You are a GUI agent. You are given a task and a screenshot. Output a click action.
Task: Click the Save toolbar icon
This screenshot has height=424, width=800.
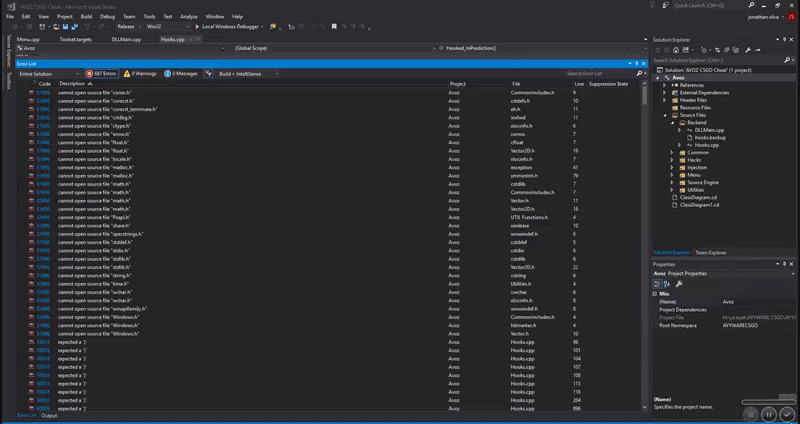pyautogui.click(x=65, y=27)
